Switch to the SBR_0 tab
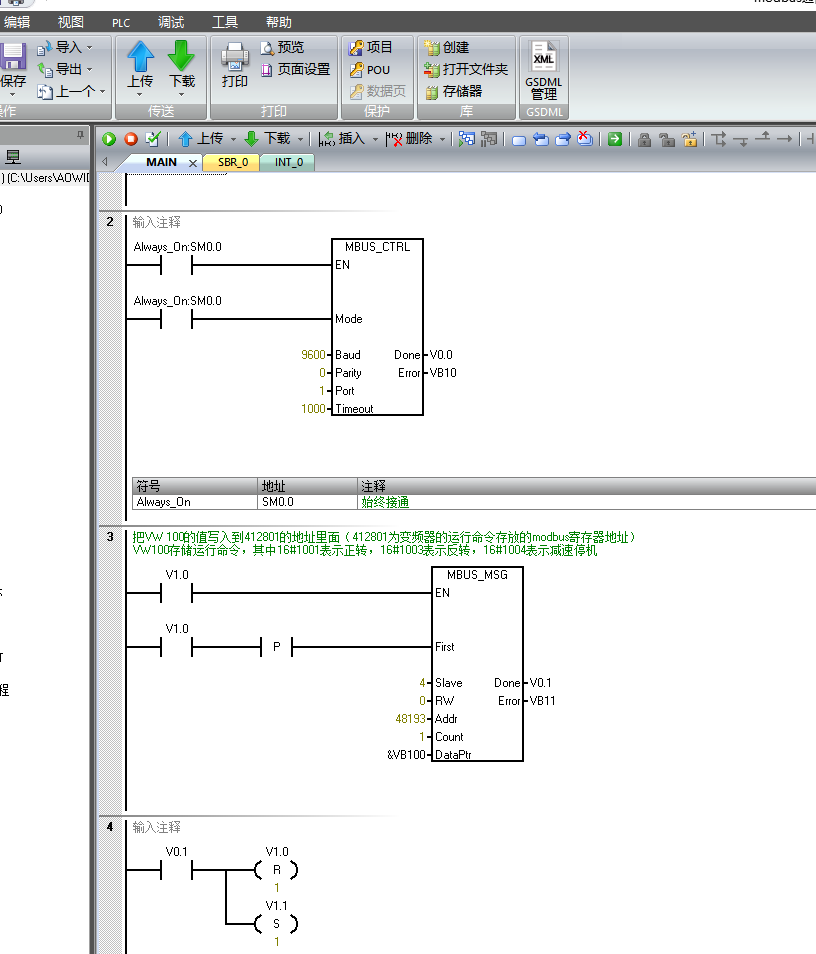816x954 pixels. [x=231, y=162]
